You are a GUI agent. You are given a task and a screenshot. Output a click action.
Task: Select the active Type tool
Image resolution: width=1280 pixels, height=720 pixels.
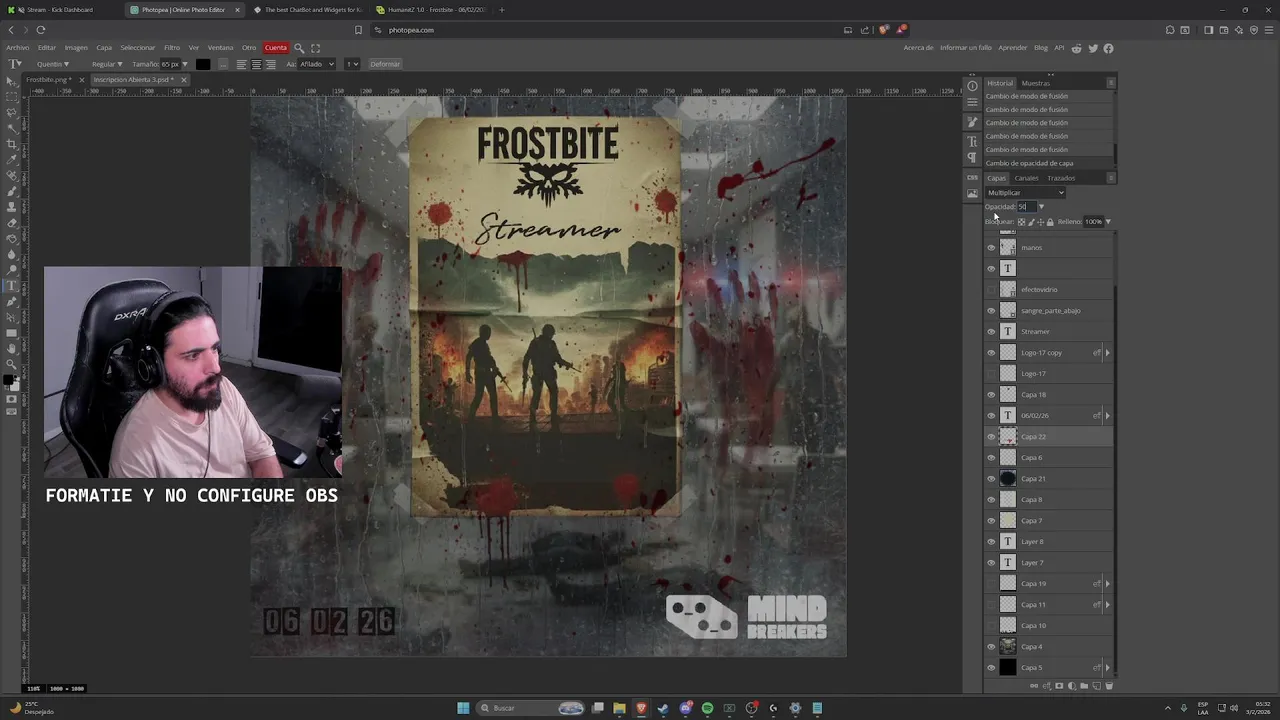point(11,285)
